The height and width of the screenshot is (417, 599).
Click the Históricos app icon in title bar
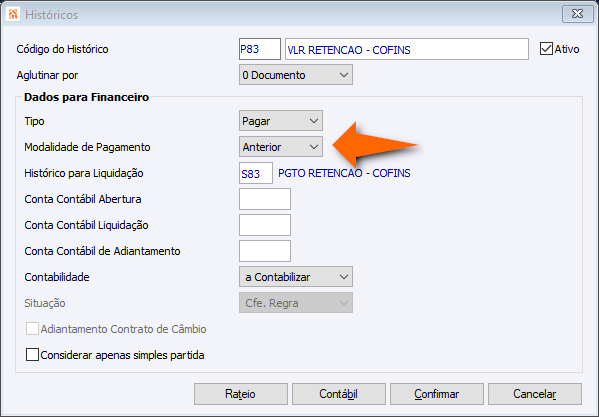(x=13, y=15)
